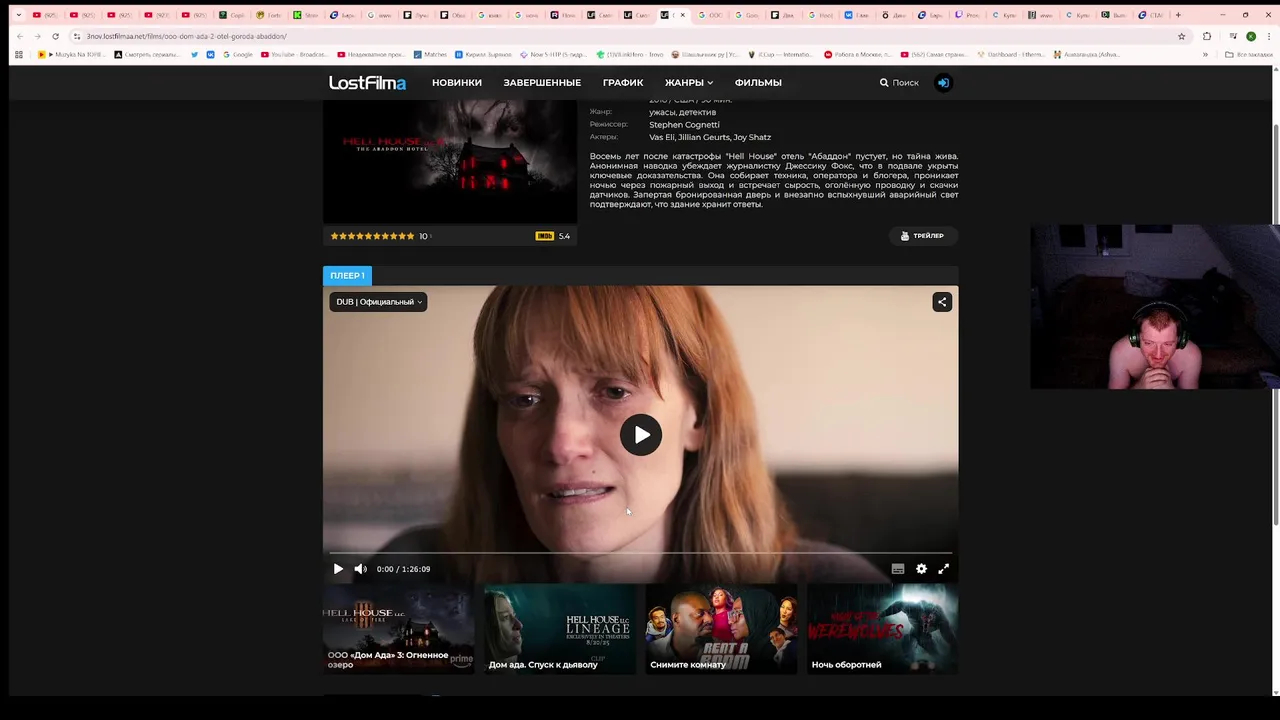Screen dimensions: 1280x720
Task: Click the green profile avatar icon
Action: click(1251, 36)
